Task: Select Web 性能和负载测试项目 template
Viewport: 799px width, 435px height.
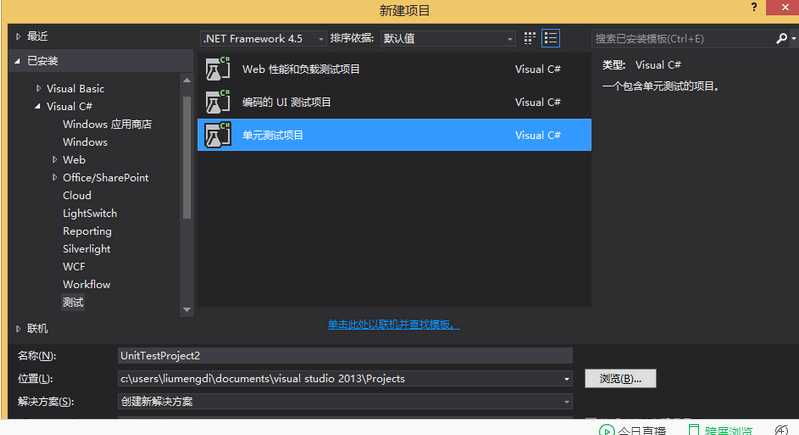Action: coord(394,69)
